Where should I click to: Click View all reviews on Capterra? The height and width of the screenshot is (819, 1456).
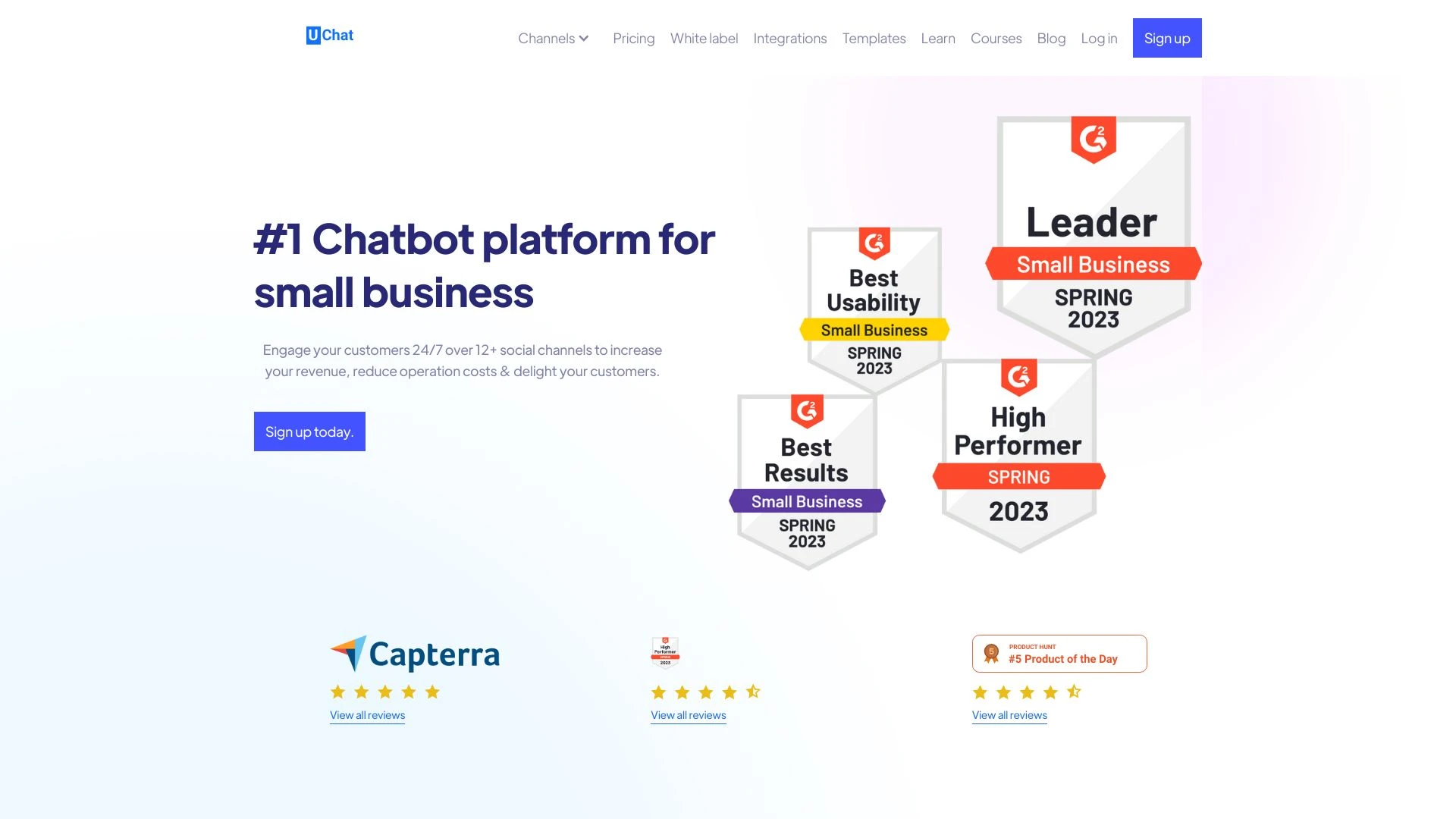(x=367, y=715)
